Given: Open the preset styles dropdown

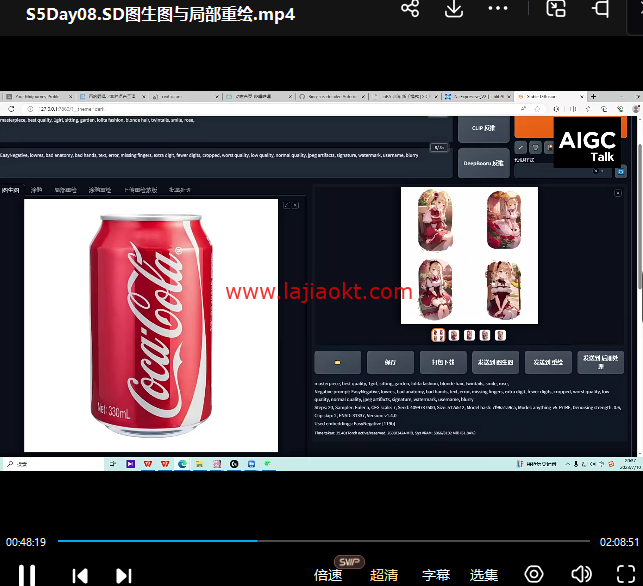Looking at the screenshot, I should pyautogui.click(x=563, y=171).
